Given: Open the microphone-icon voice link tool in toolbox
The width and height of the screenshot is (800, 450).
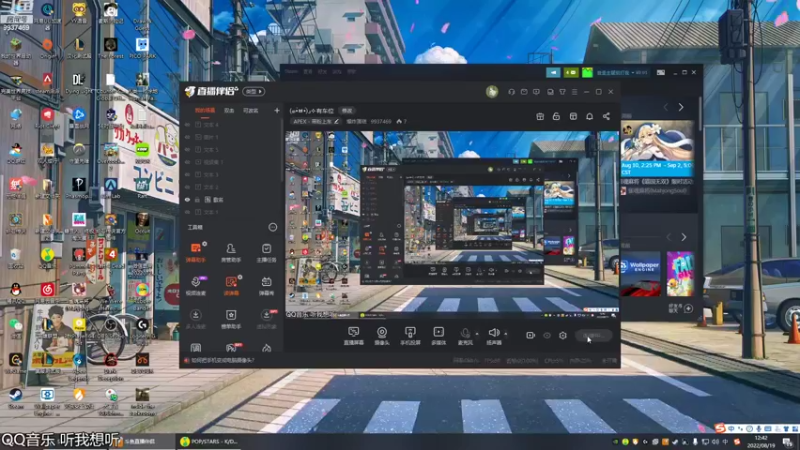Looking at the screenshot, I should click(195, 286).
